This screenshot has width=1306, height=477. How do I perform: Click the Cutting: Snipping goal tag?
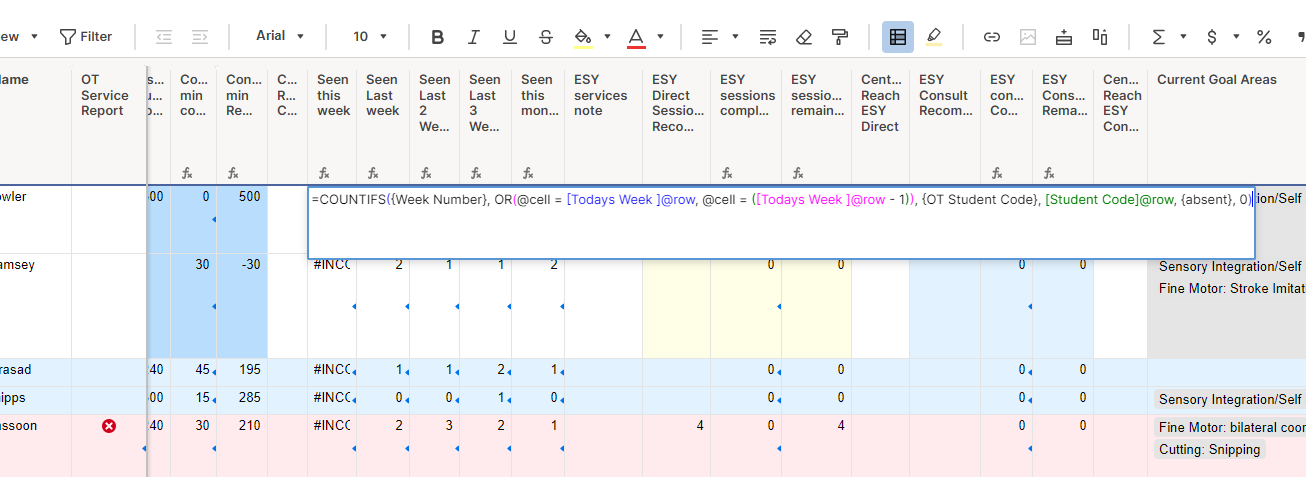[1209, 450]
